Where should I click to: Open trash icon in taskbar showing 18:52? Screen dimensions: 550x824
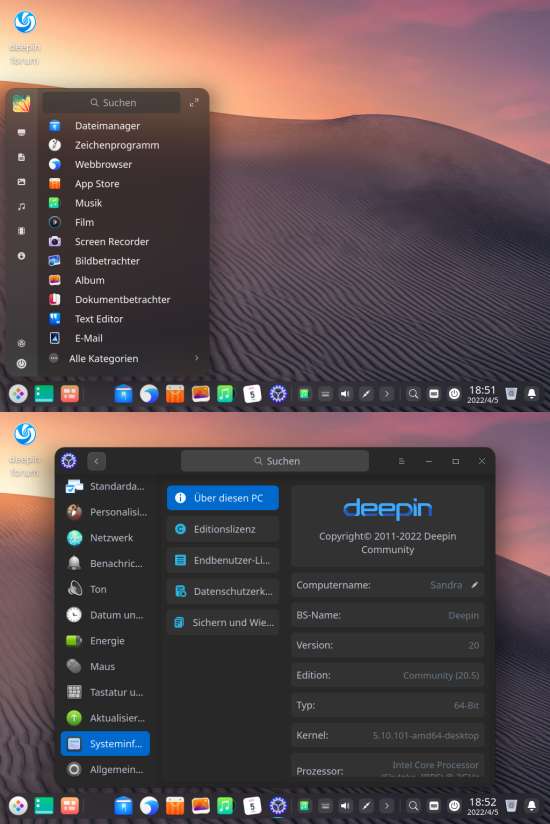pos(511,805)
